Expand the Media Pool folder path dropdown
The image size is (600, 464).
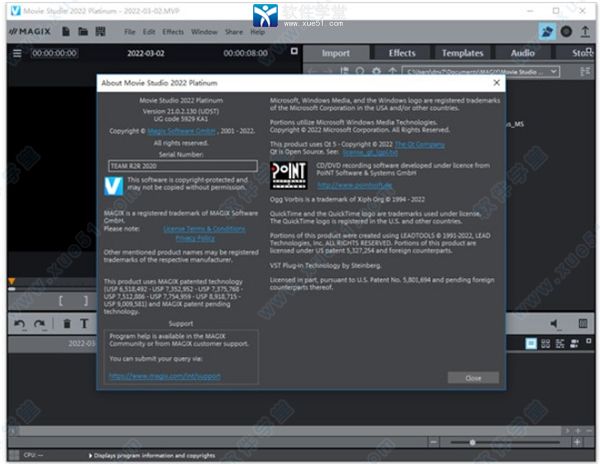pyautogui.click(x=553, y=72)
